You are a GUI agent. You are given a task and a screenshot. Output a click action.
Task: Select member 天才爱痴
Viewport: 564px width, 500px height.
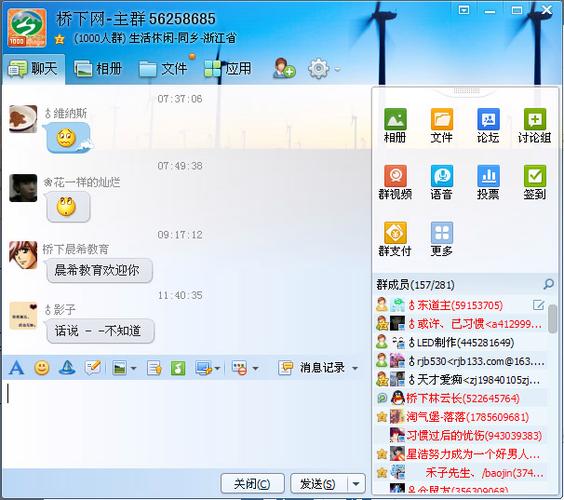(x=460, y=380)
